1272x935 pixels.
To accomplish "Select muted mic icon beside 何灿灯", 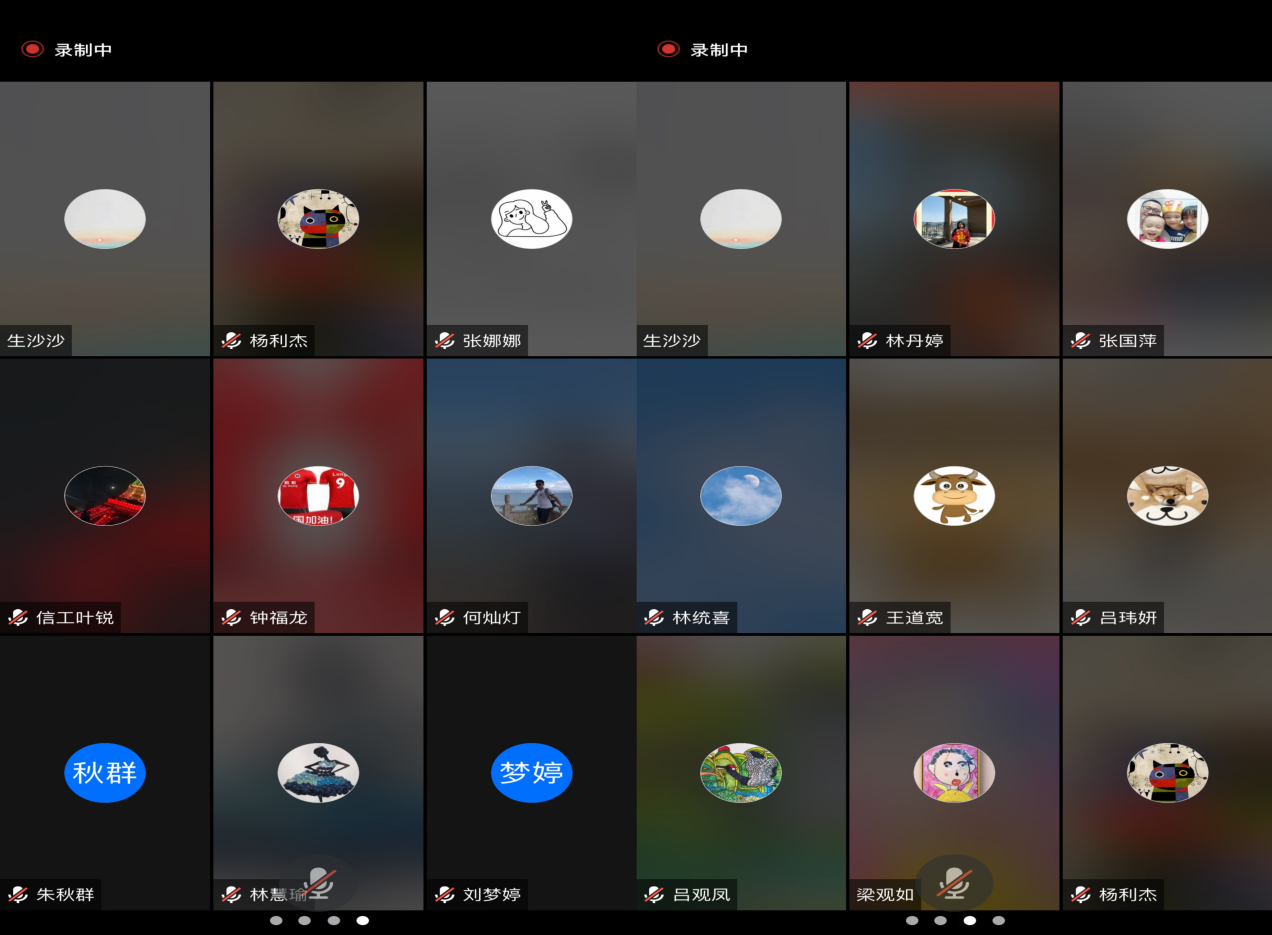I will (x=445, y=618).
